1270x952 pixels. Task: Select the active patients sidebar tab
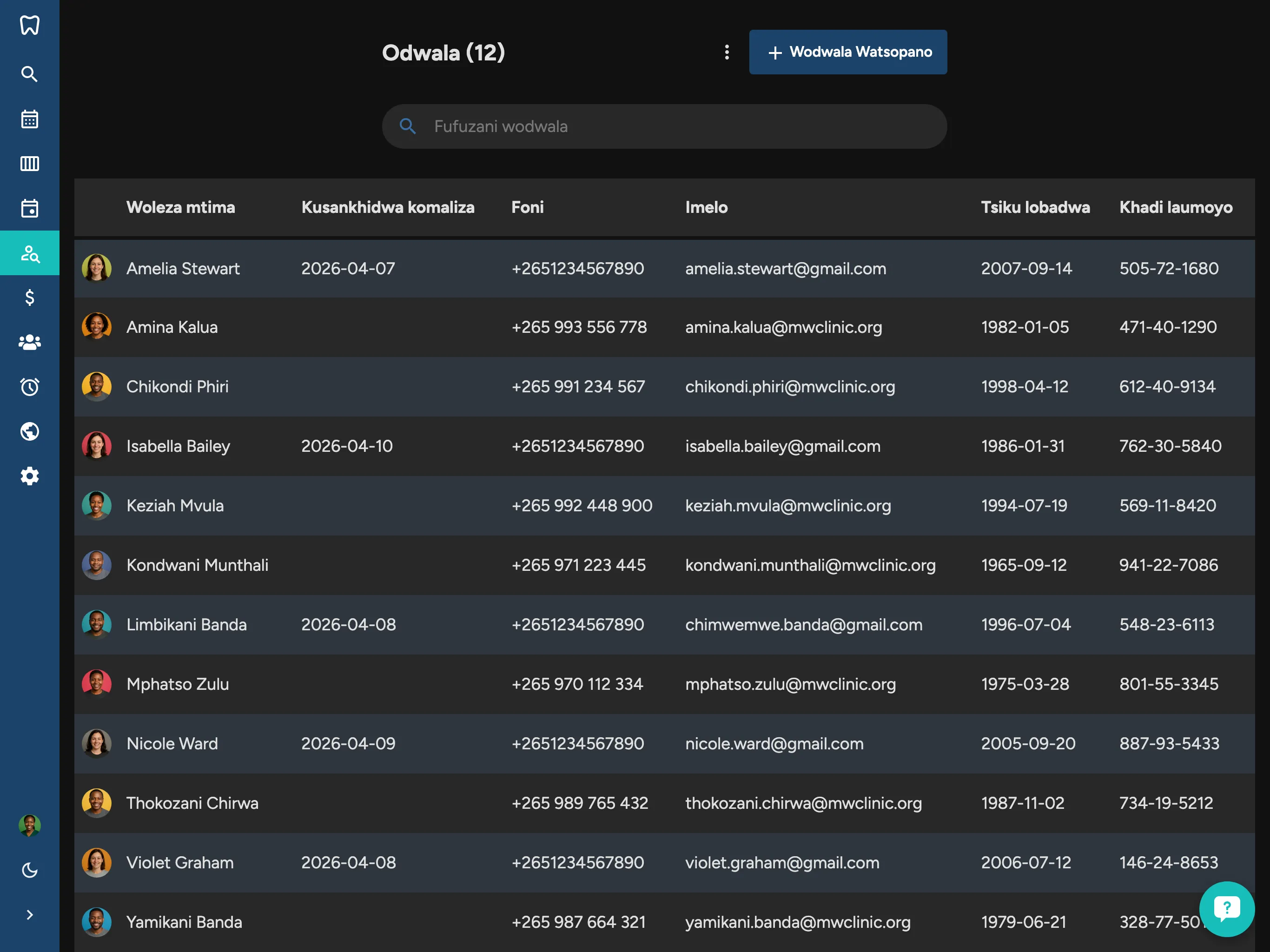(29, 253)
